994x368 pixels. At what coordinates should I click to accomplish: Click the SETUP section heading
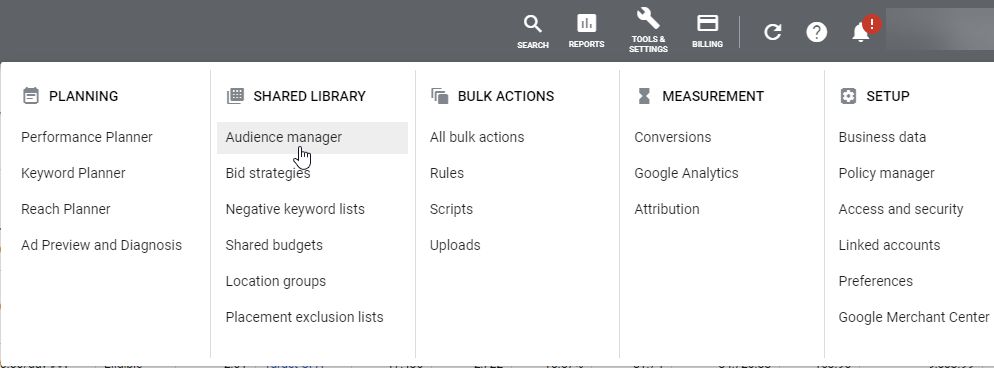tap(888, 96)
